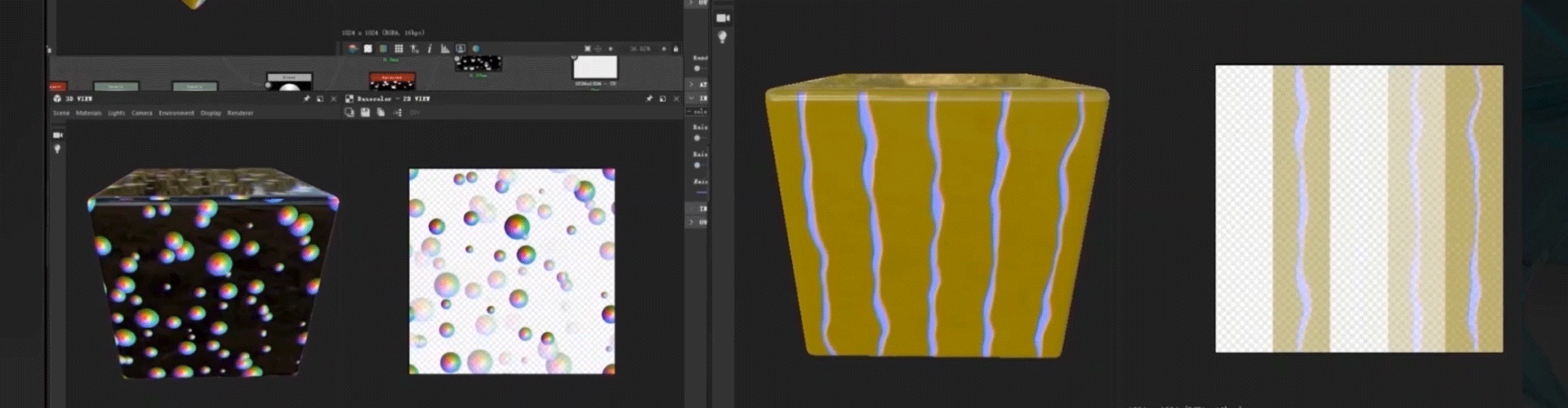
Task: Click the white square icon in graph toolbar
Action: click(367, 49)
